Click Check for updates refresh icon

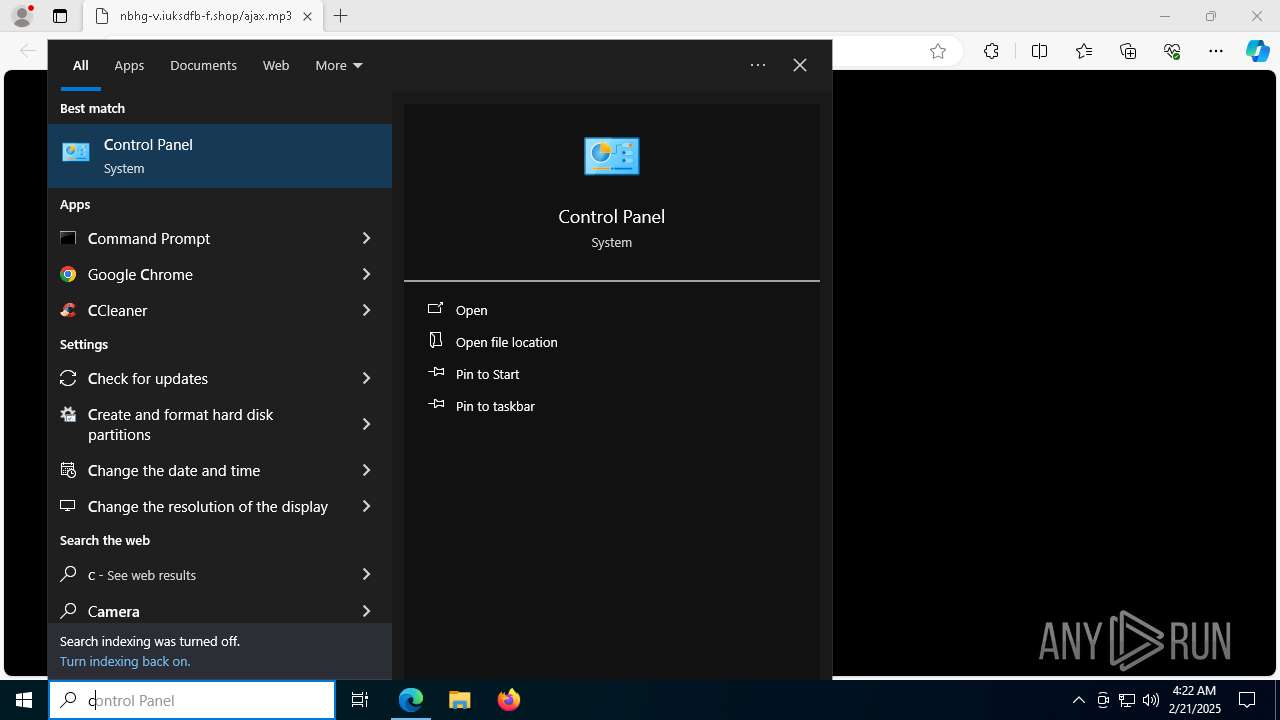click(x=68, y=378)
